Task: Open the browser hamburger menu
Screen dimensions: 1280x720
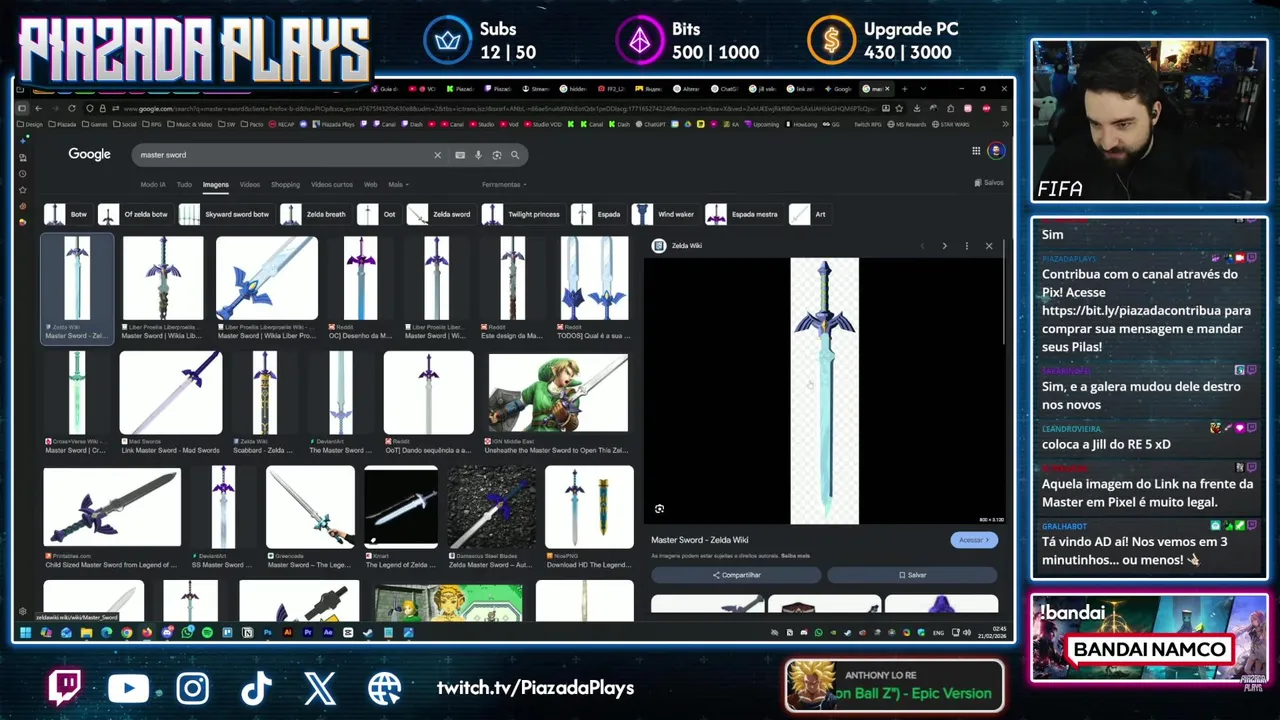Action: click(1003, 108)
